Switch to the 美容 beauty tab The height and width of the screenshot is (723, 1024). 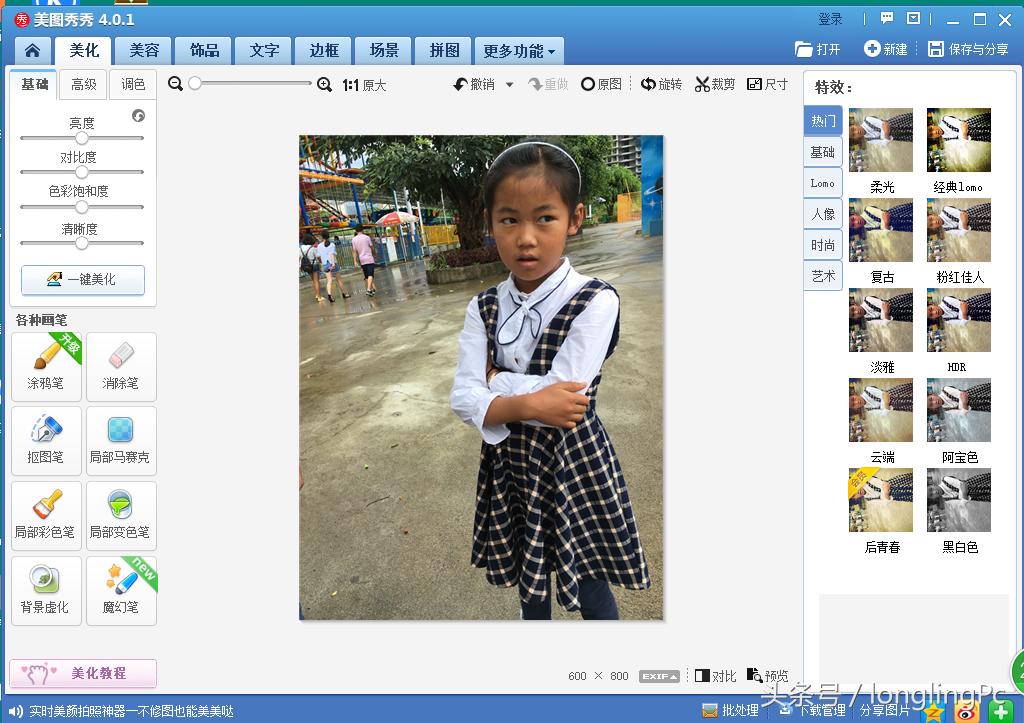coord(144,50)
